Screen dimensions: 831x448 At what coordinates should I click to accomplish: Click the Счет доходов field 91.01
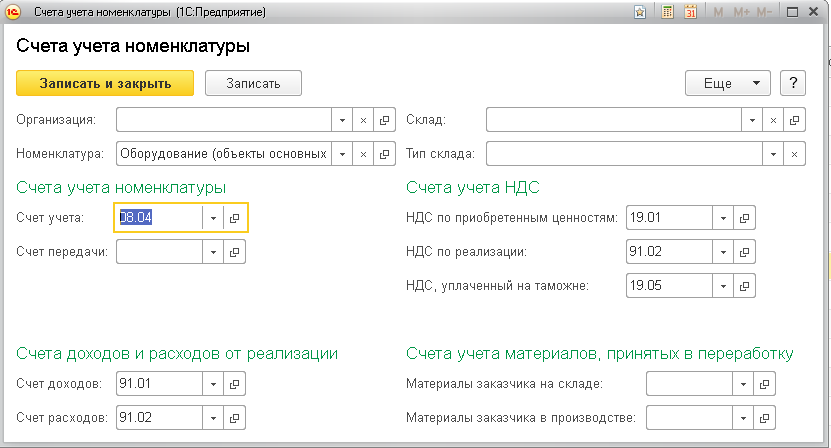click(x=159, y=384)
